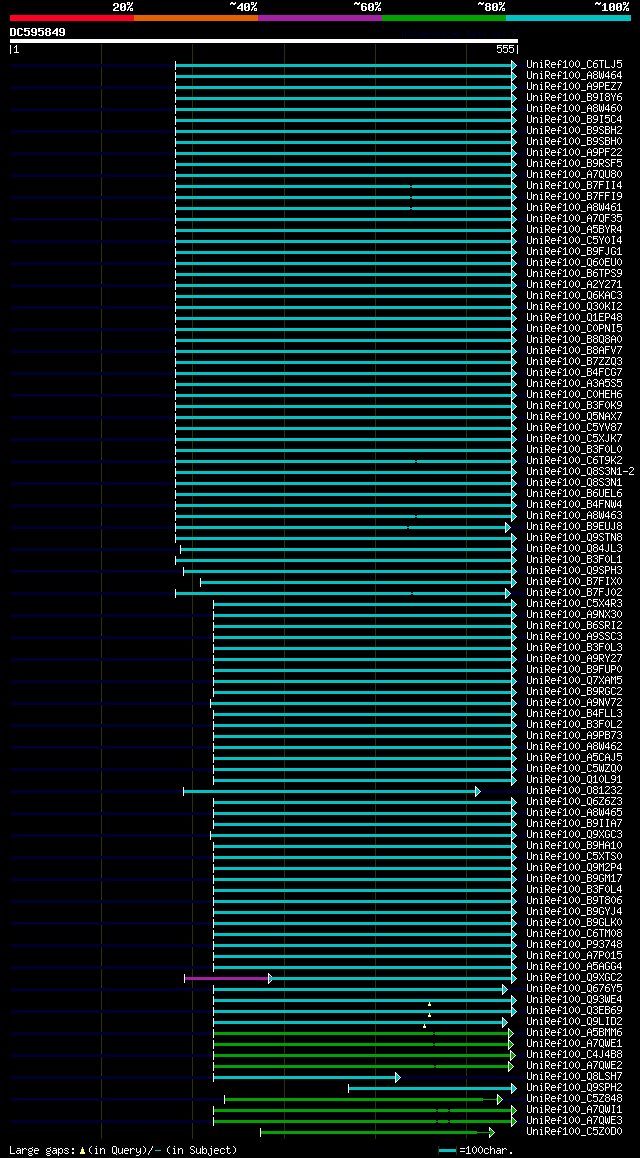Click the white query sequence bar
Screen dimensions: 640x1158
click(264, 41)
